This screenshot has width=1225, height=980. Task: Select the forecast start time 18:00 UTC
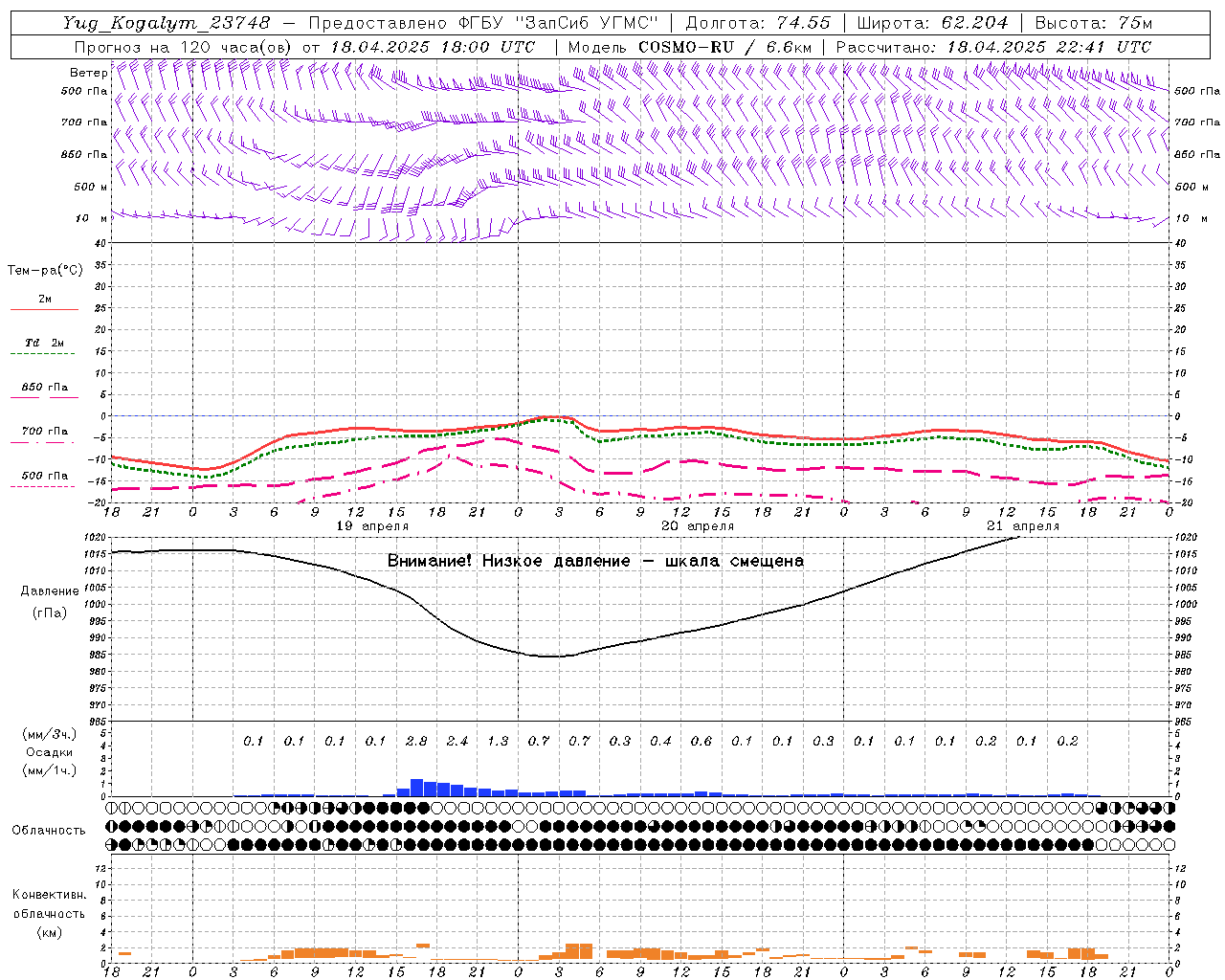tap(488, 47)
